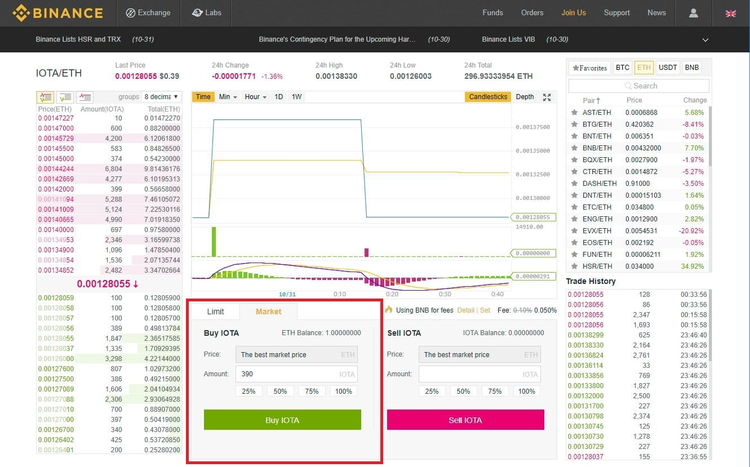Open the Min interval dropdown
This screenshot has width=750, height=467.
click(228, 97)
